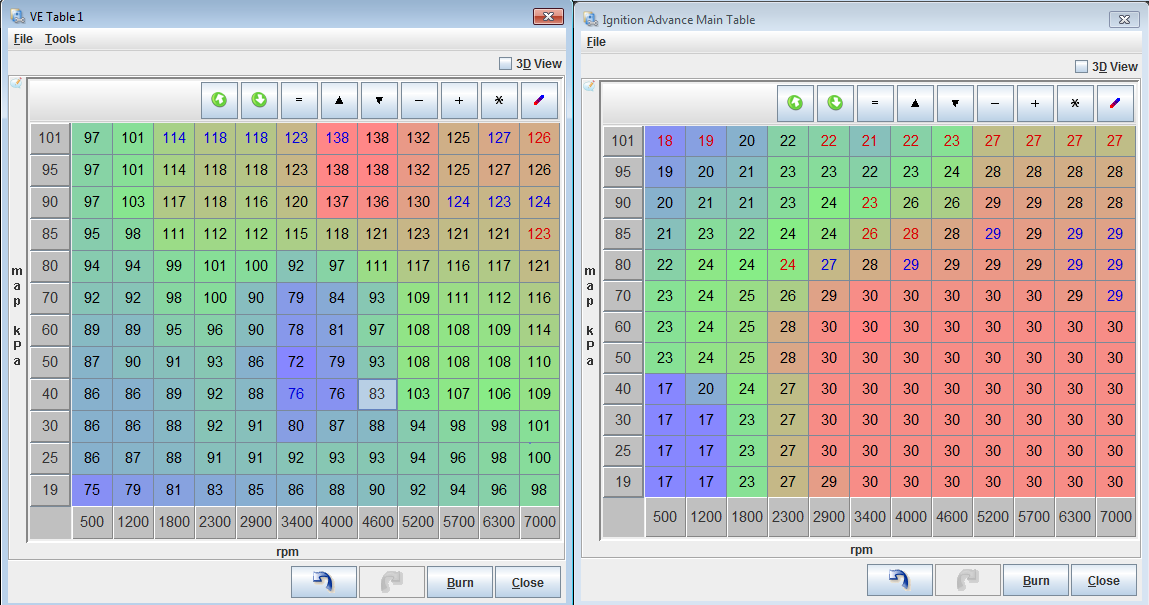Click the undo arrow in Ignition Advance window
This screenshot has width=1149, height=605.
(900, 579)
